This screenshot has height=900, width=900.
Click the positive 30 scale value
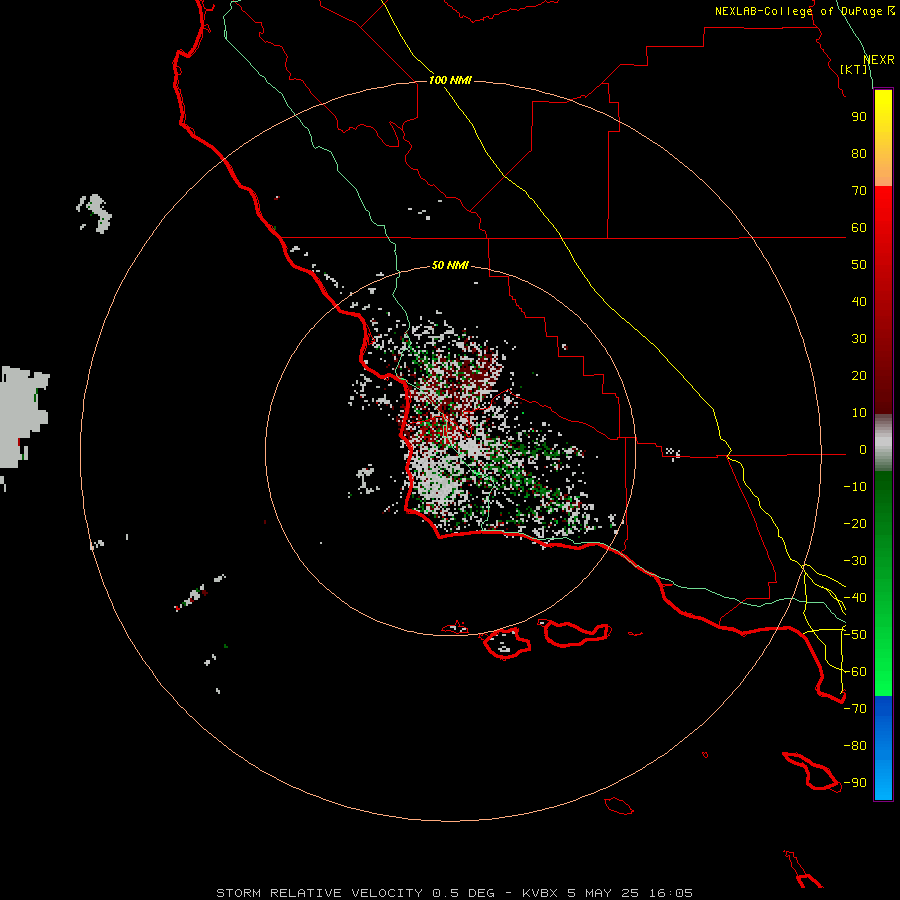pyautogui.click(x=859, y=339)
